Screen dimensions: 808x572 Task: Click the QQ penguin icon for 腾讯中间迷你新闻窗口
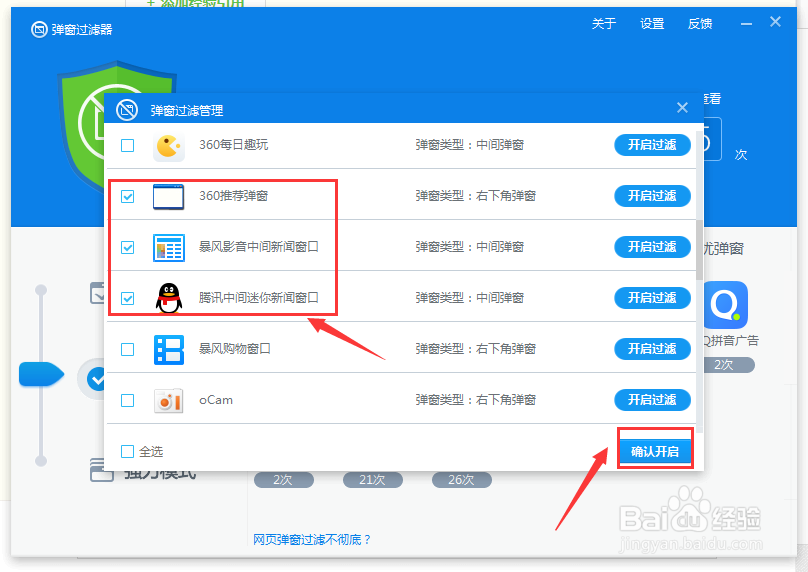169,298
